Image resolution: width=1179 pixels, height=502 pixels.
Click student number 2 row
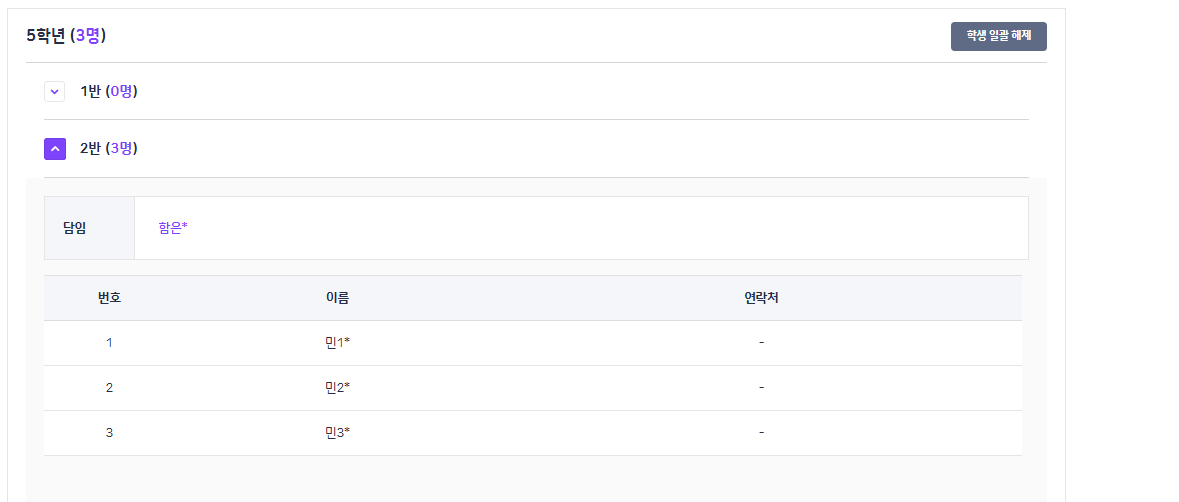[x=109, y=388]
